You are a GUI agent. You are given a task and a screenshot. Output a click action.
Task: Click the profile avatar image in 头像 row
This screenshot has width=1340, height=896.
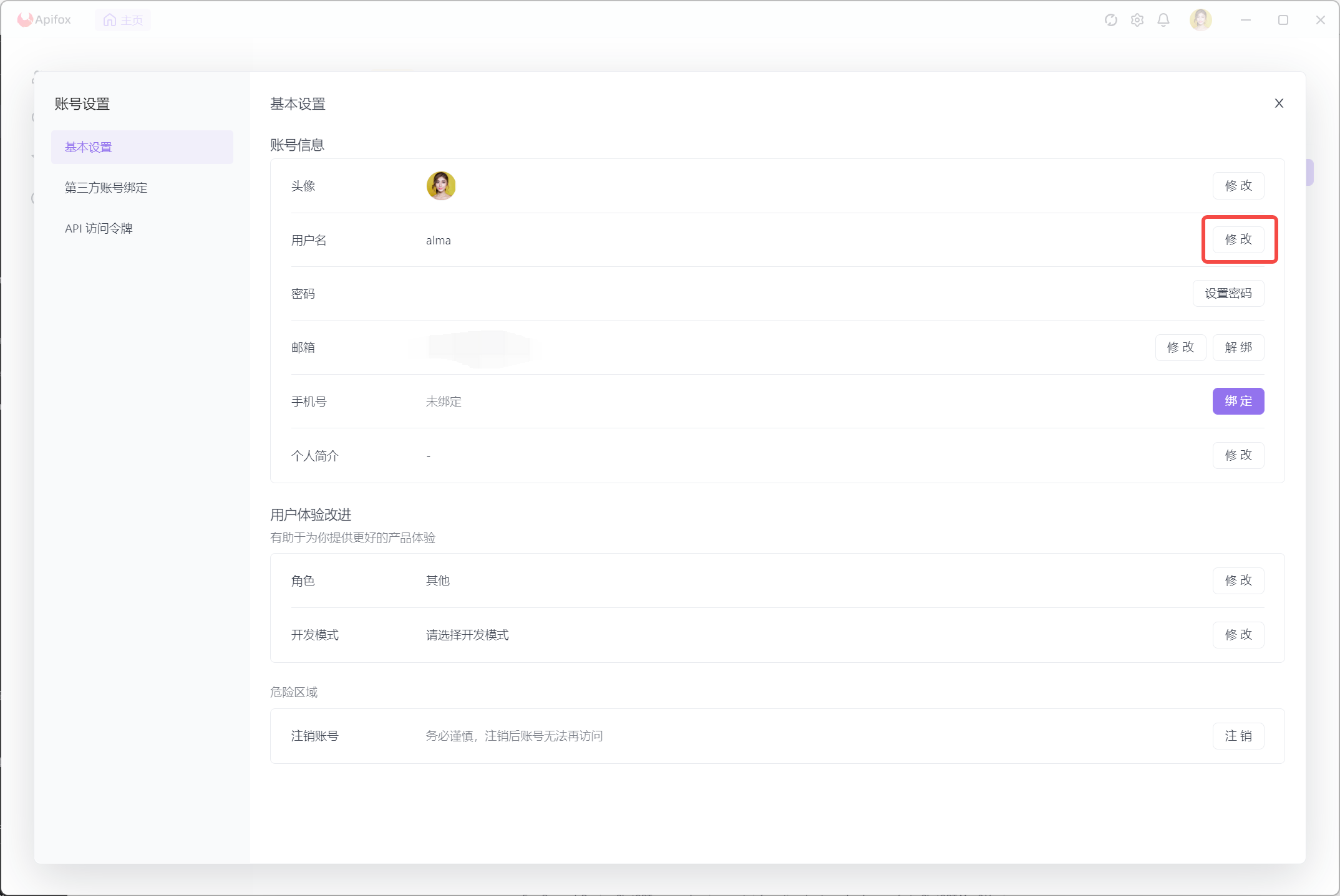pyautogui.click(x=441, y=186)
